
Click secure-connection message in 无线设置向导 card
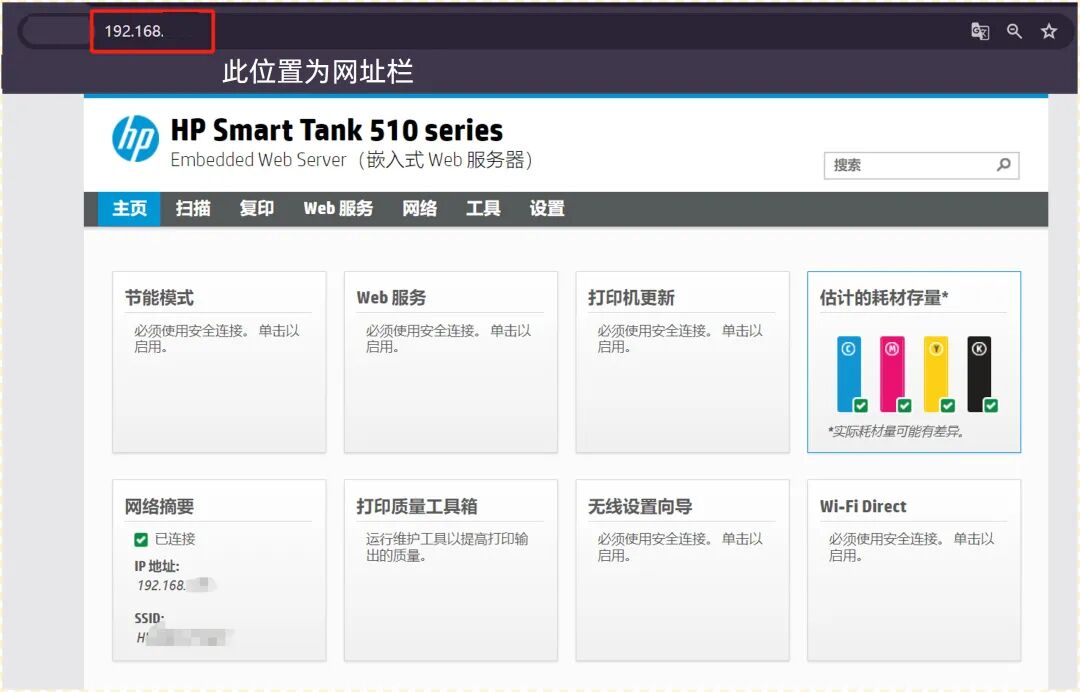coord(680,547)
